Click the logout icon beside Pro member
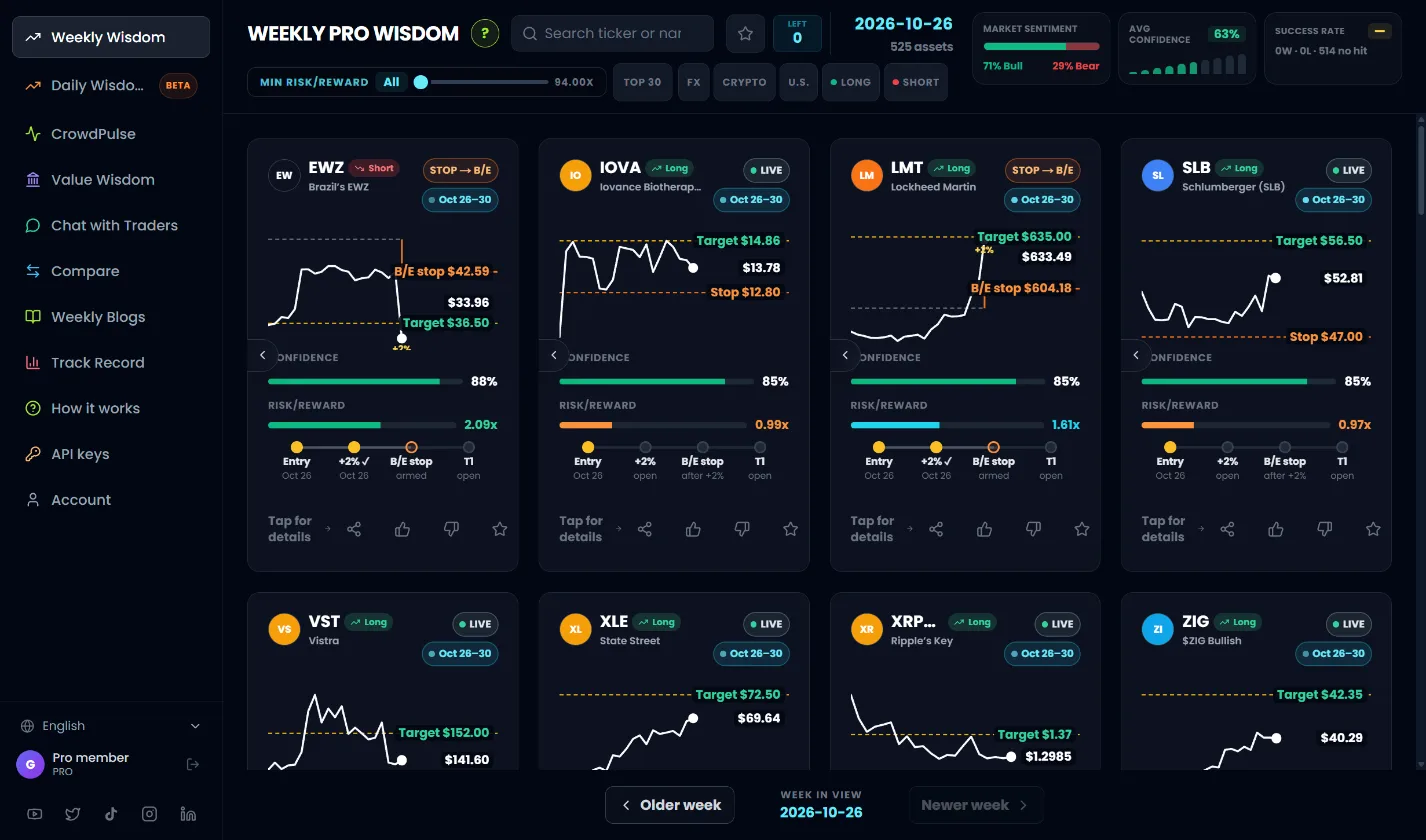This screenshot has height=840, width=1426. [193, 765]
